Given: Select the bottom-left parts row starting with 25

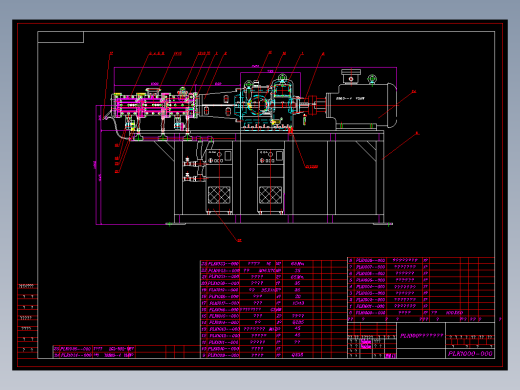Looking at the screenshot, I should pyautogui.click(x=127, y=349).
